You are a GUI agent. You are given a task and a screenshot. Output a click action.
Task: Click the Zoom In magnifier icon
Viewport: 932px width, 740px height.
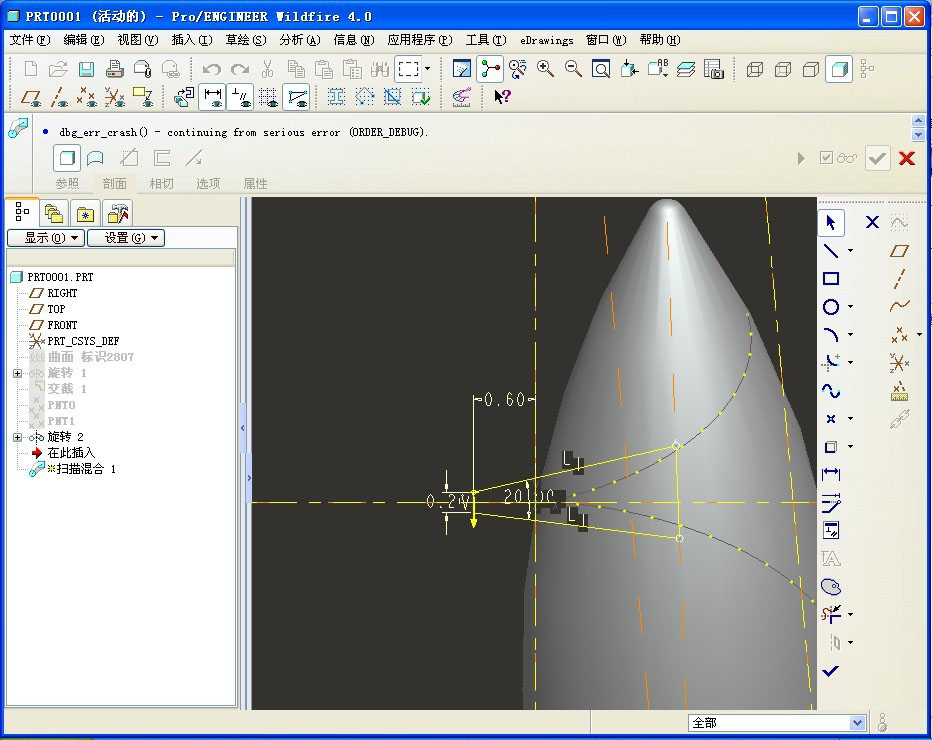click(x=545, y=69)
